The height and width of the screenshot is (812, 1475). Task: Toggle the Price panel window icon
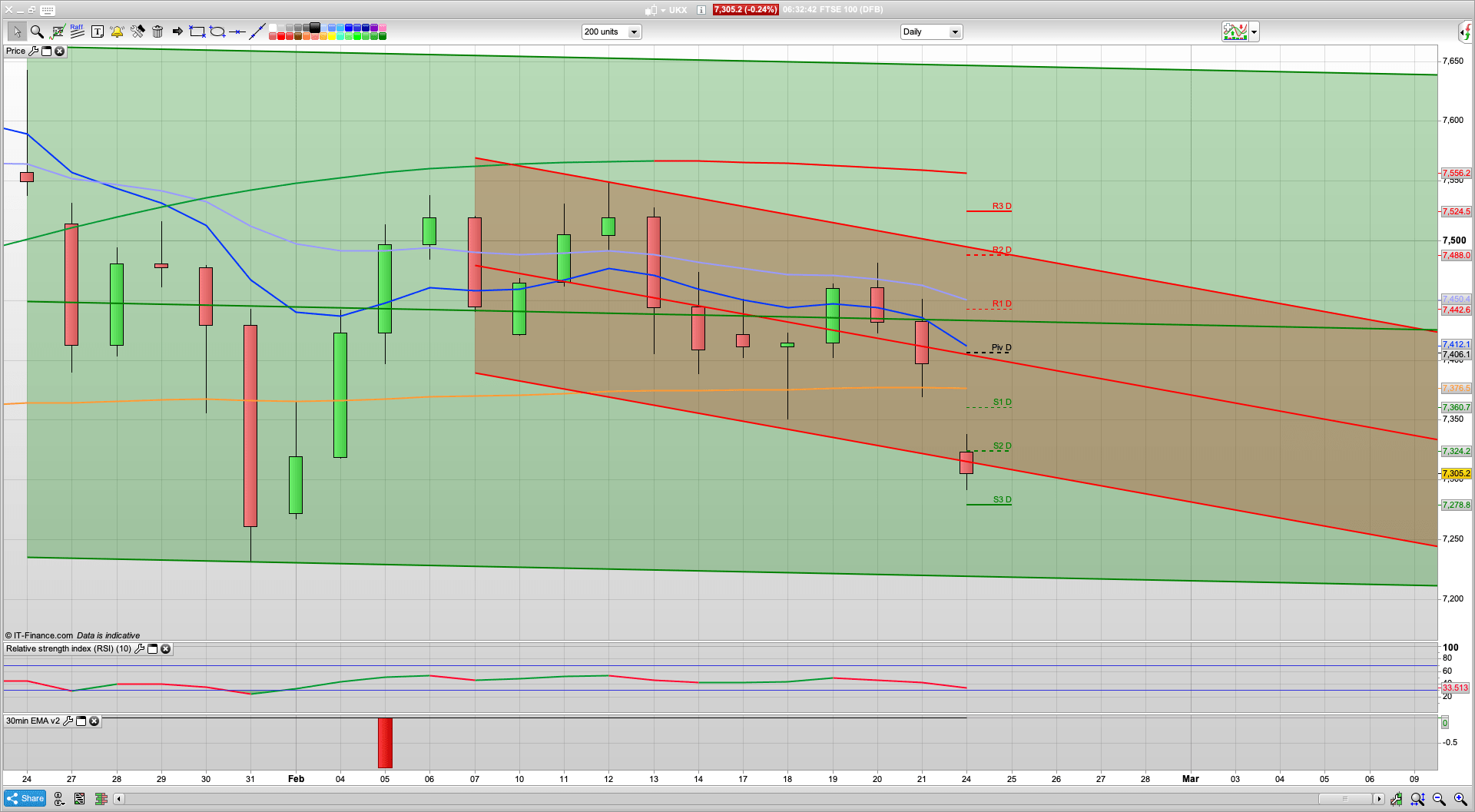pyautogui.click(x=46, y=51)
